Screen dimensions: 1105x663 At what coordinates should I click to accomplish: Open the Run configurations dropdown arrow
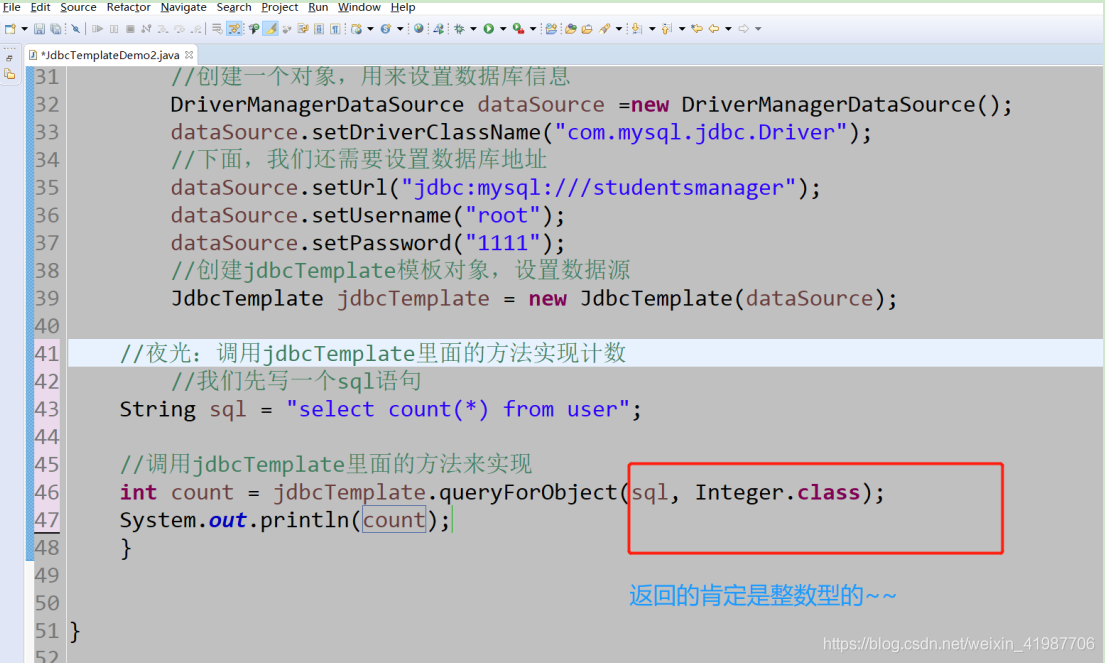[503, 29]
